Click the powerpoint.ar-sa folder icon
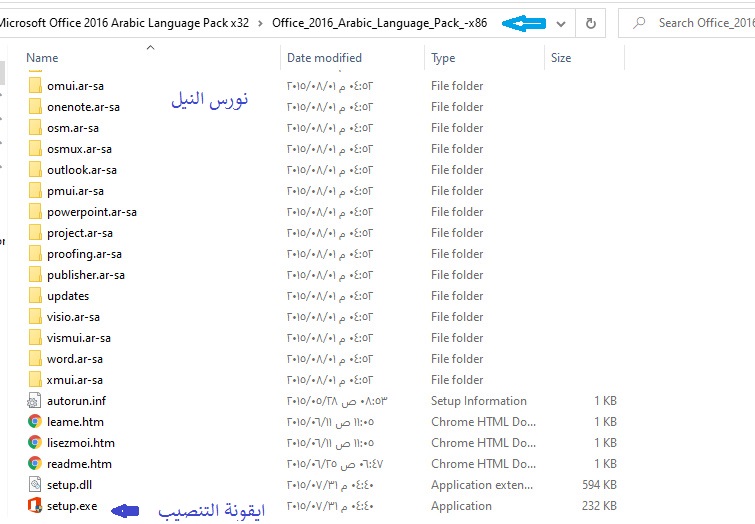Image resolution: width=755 pixels, height=524 pixels. pos(35,212)
